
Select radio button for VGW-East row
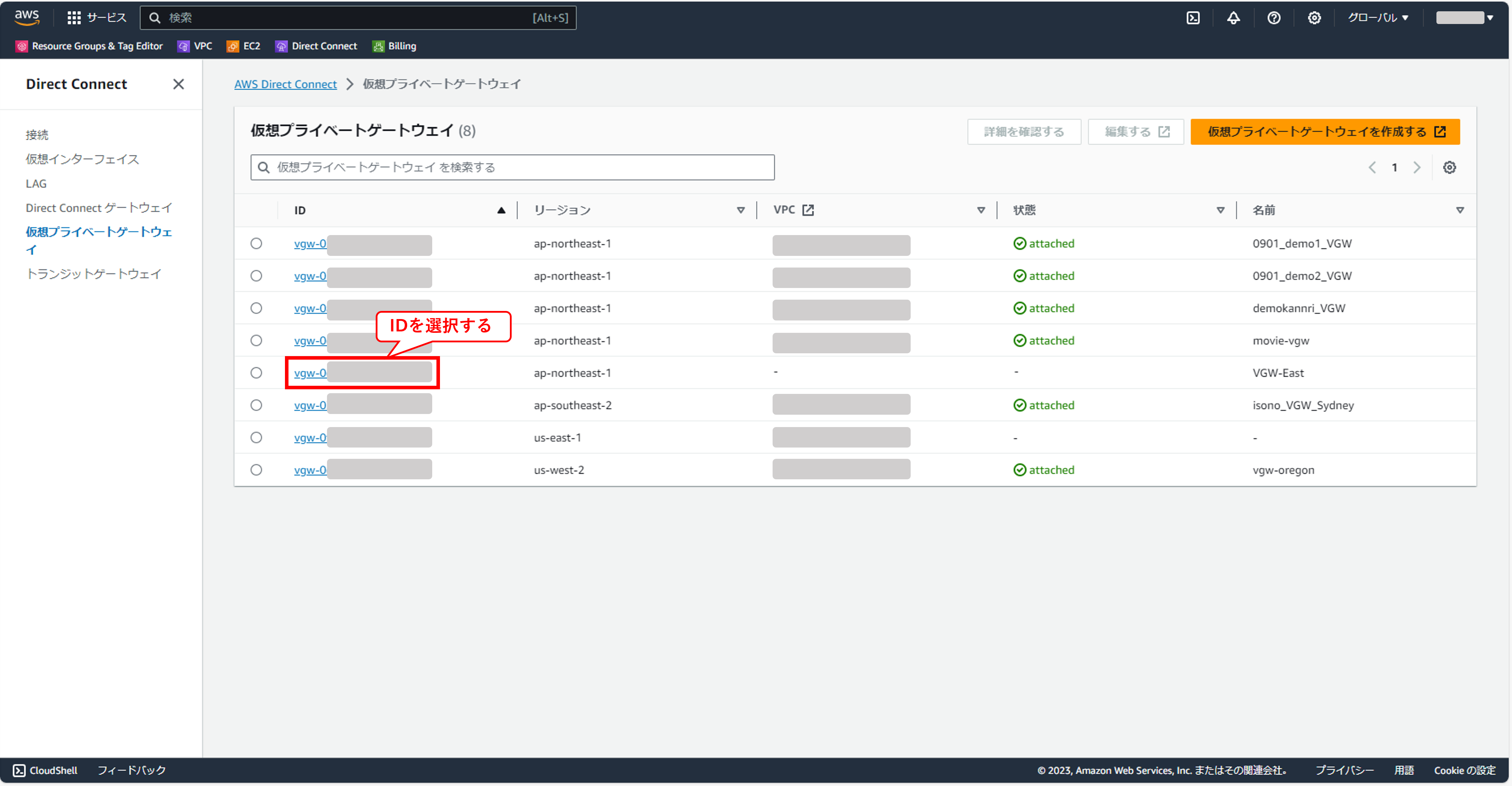[256, 373]
